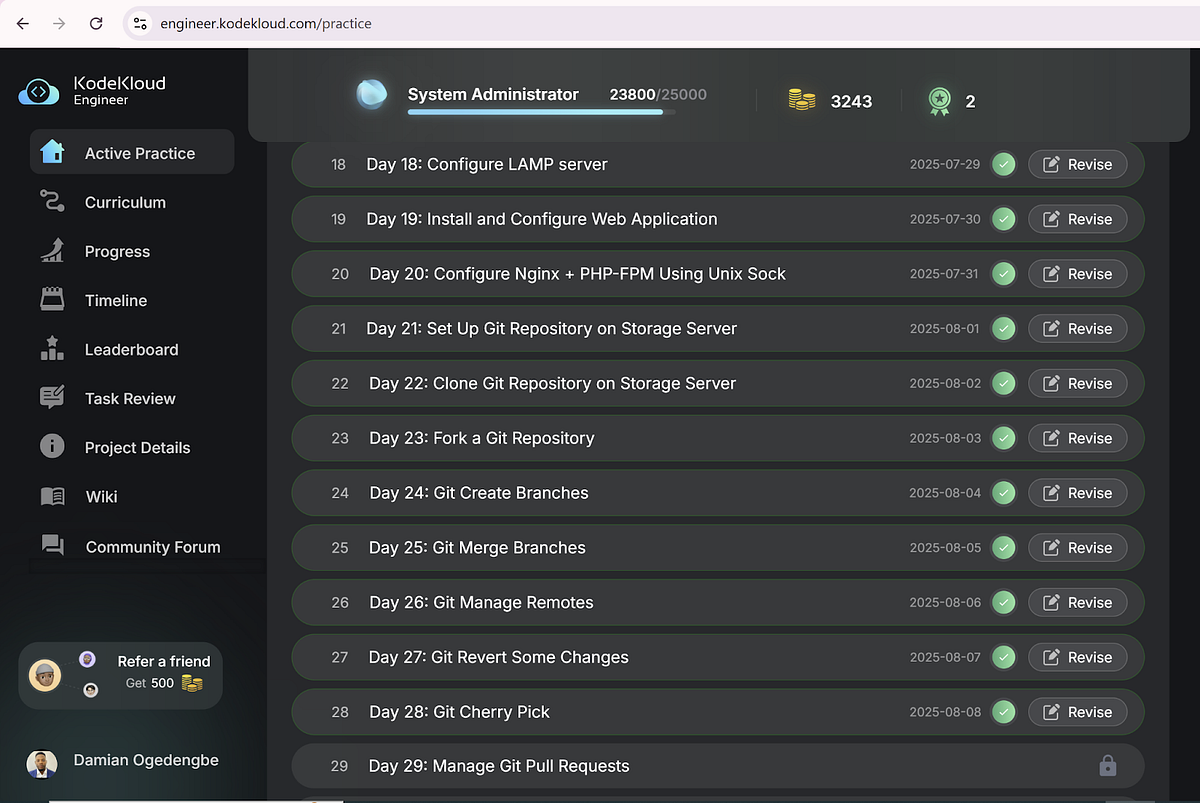
Task: Open the Timeline section
Action: pos(52,300)
